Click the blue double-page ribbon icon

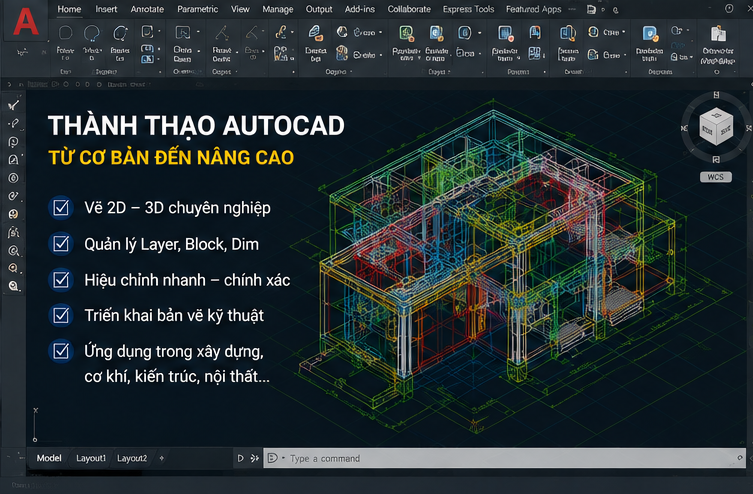pos(568,33)
